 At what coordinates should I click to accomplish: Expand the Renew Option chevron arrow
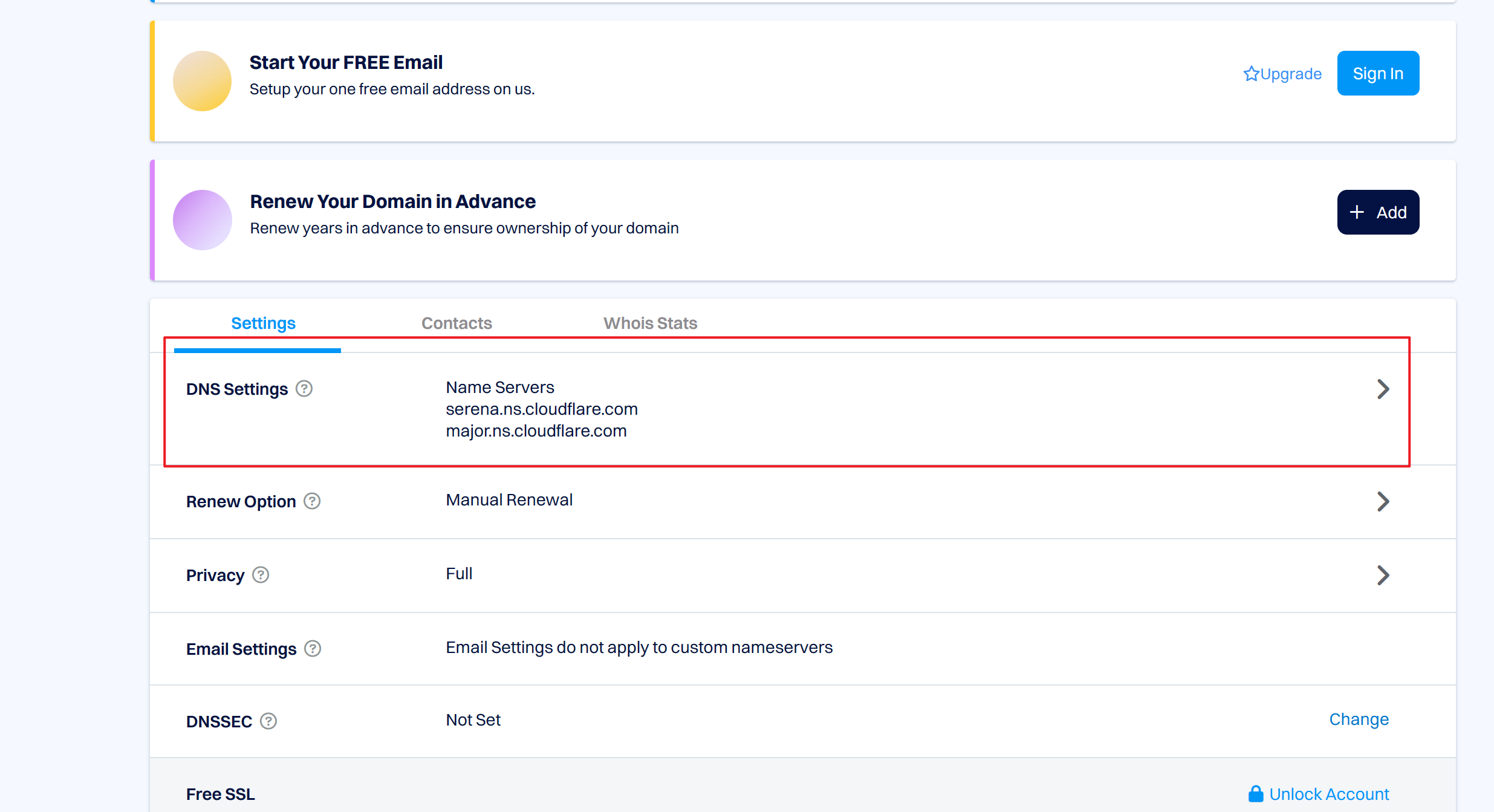coord(1383,501)
